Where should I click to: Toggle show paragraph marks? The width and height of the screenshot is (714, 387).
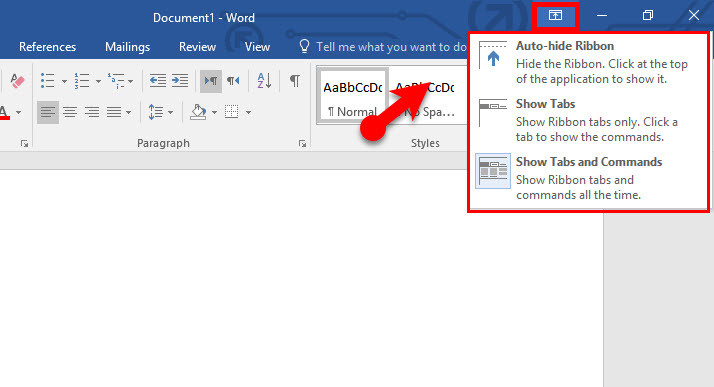295,81
